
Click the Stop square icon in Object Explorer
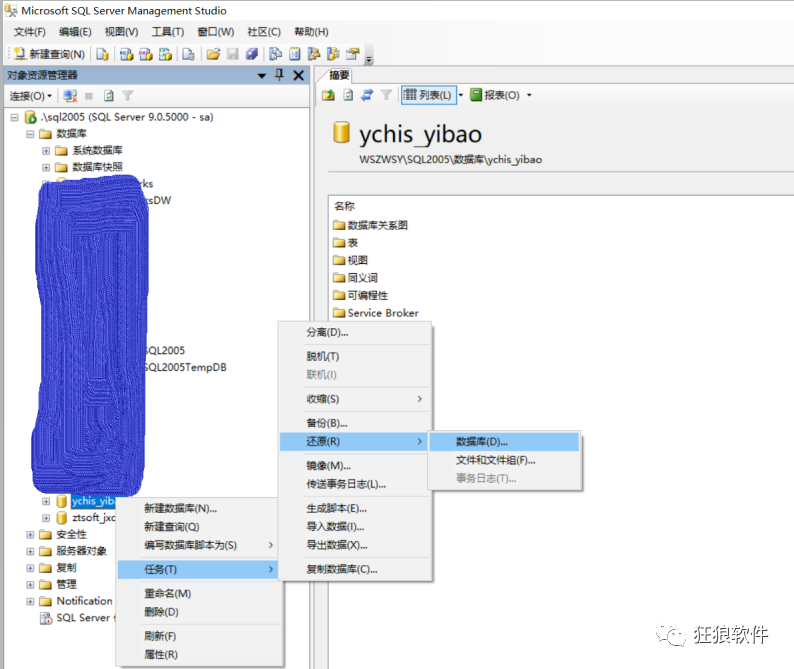[x=89, y=96]
